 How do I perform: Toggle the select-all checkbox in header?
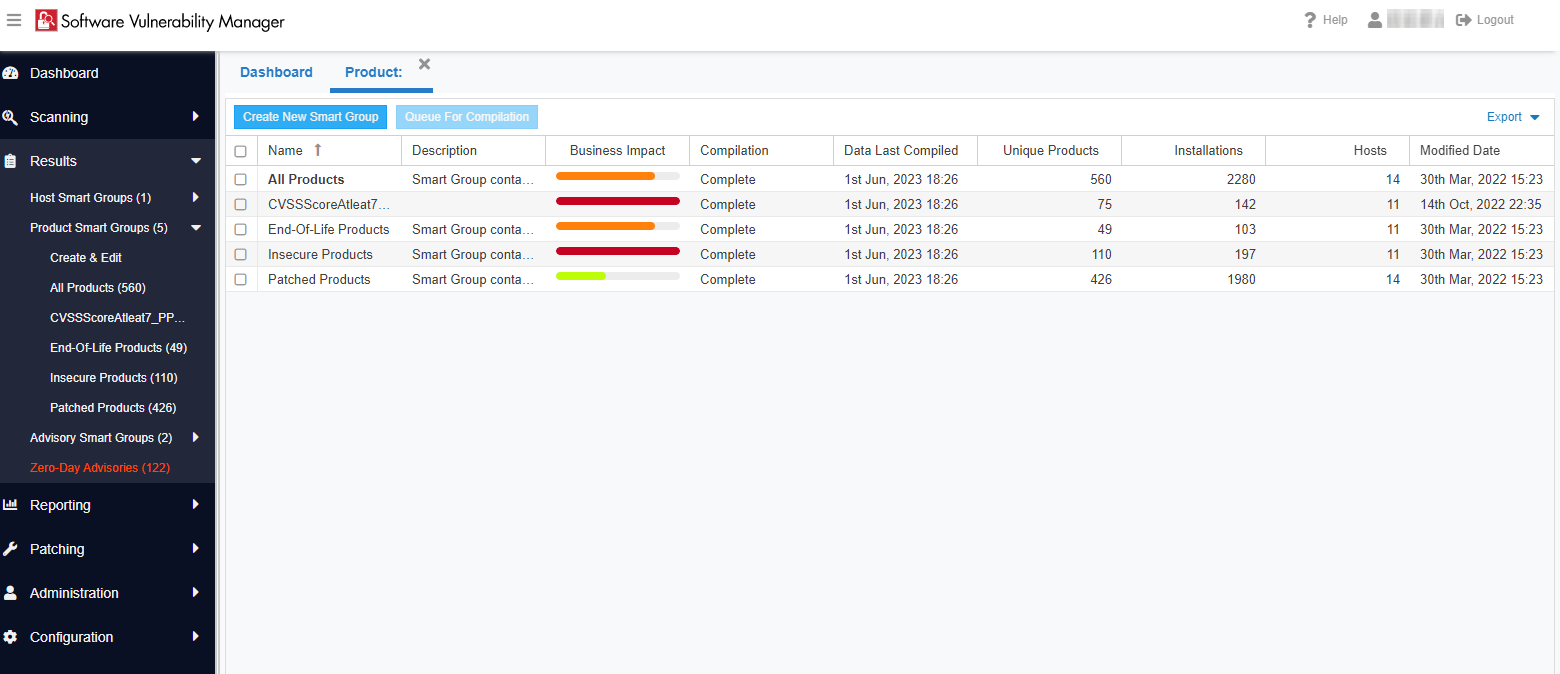coord(240,151)
